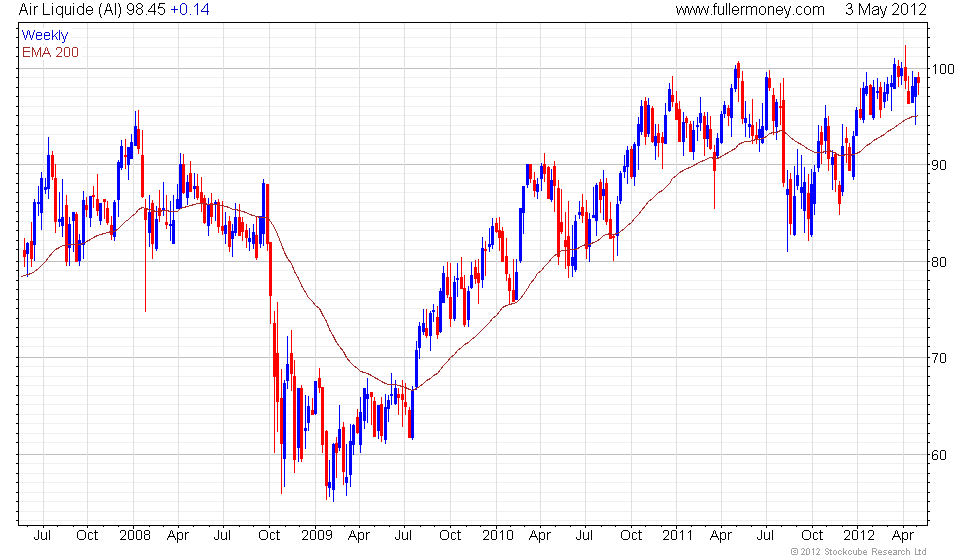Click the 80 price axis label
Image resolution: width=980 pixels, height=560 pixels.
click(939, 262)
